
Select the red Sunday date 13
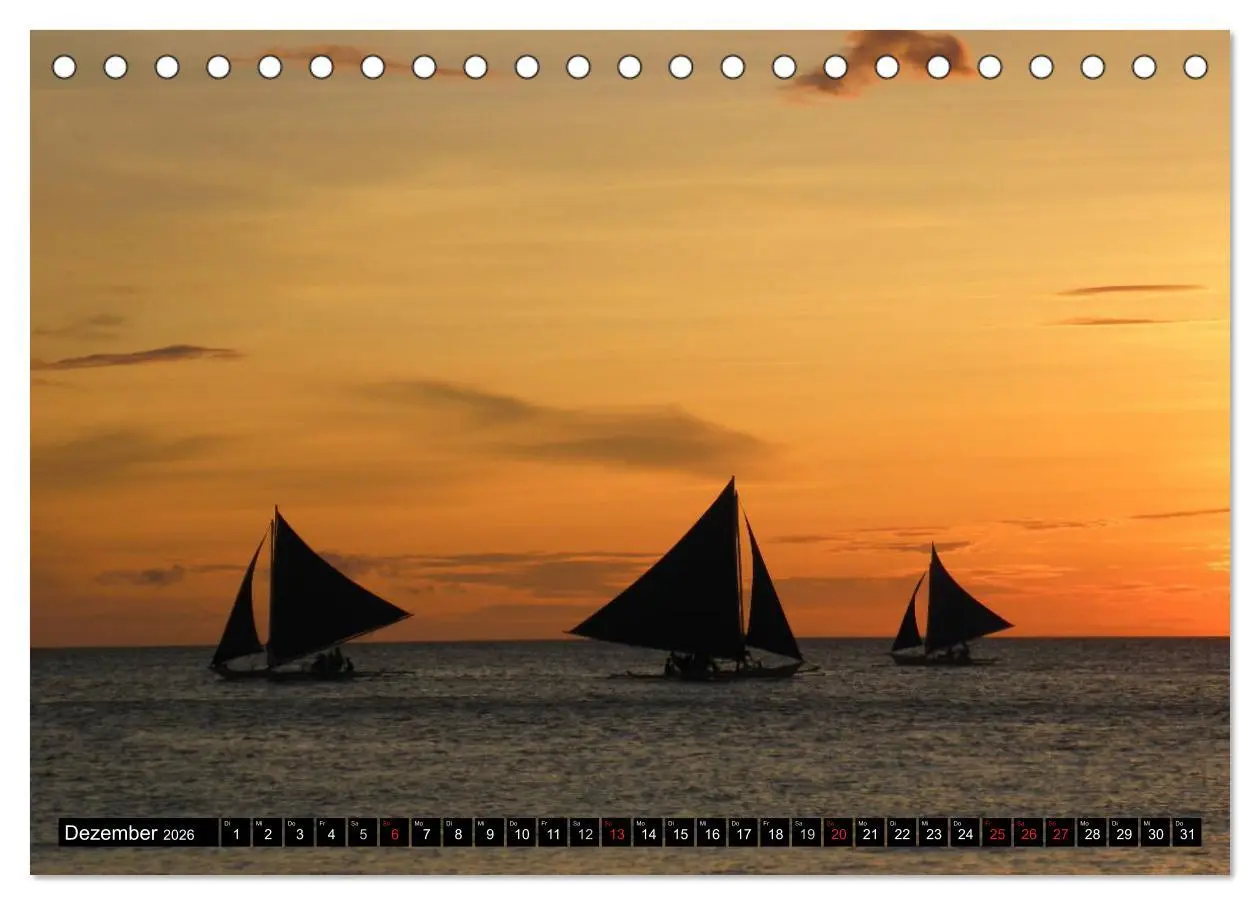pyautogui.click(x=616, y=832)
